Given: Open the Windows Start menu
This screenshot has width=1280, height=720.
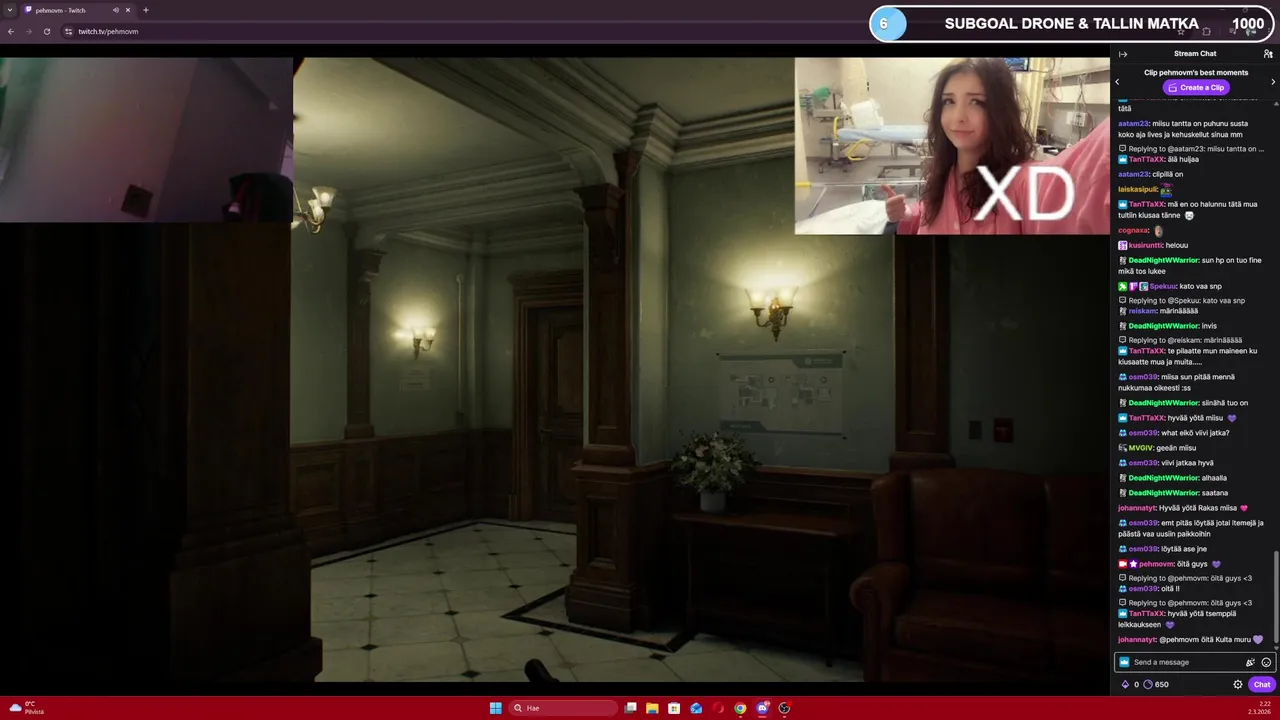Looking at the screenshot, I should (496, 708).
